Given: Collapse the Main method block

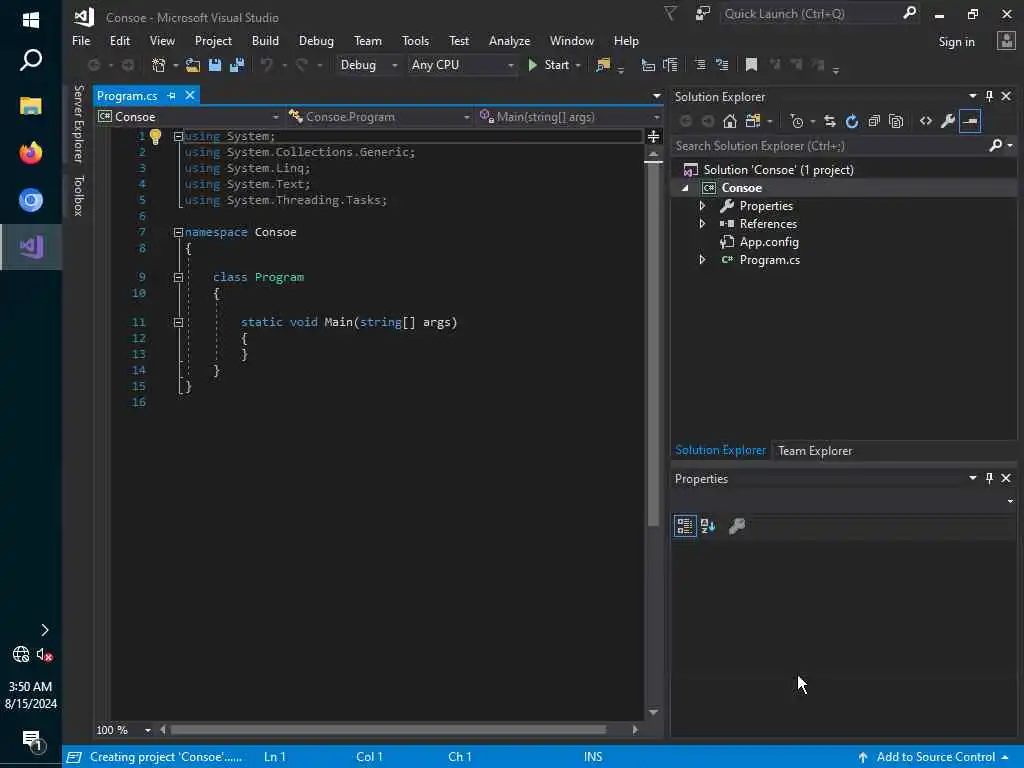Looking at the screenshot, I should pyautogui.click(x=178, y=323).
